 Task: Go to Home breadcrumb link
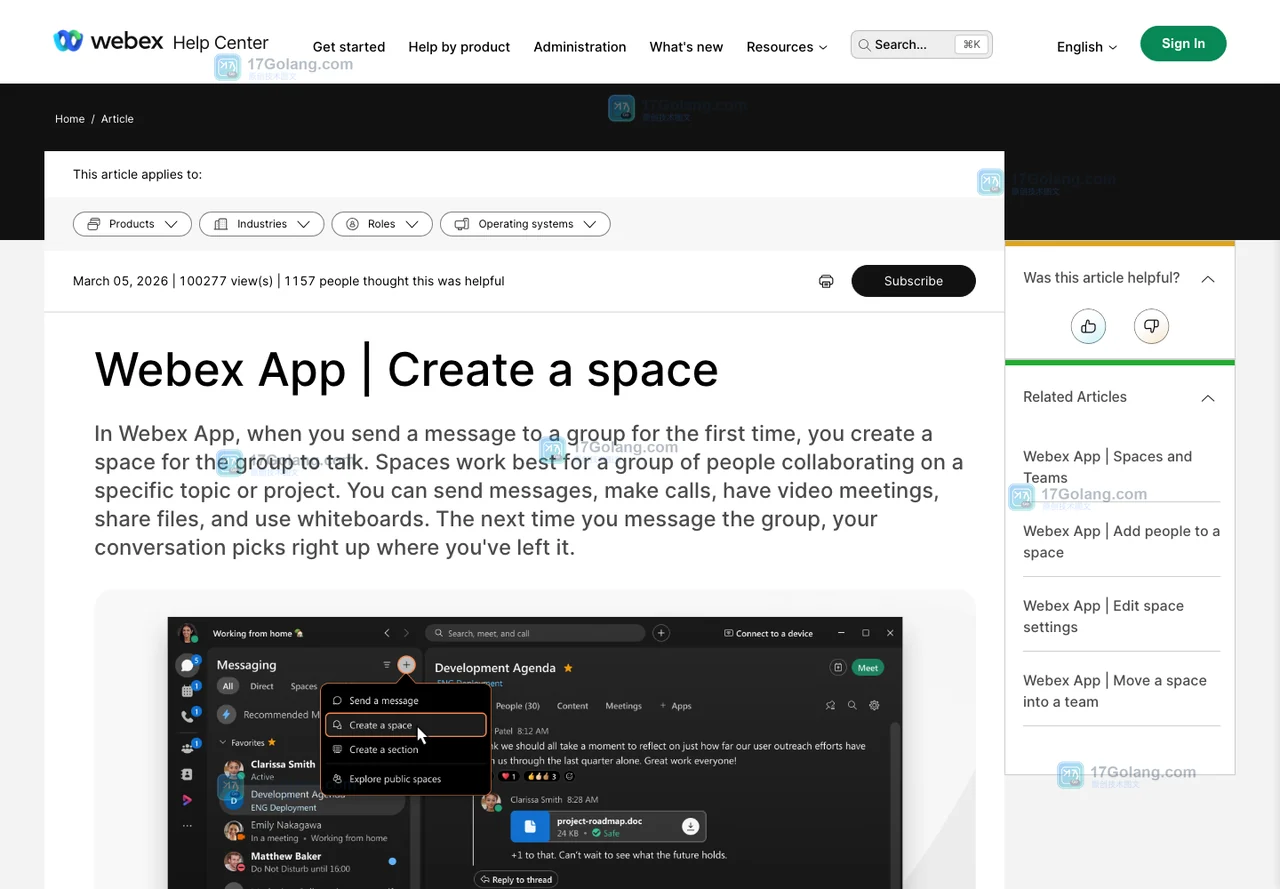click(70, 119)
